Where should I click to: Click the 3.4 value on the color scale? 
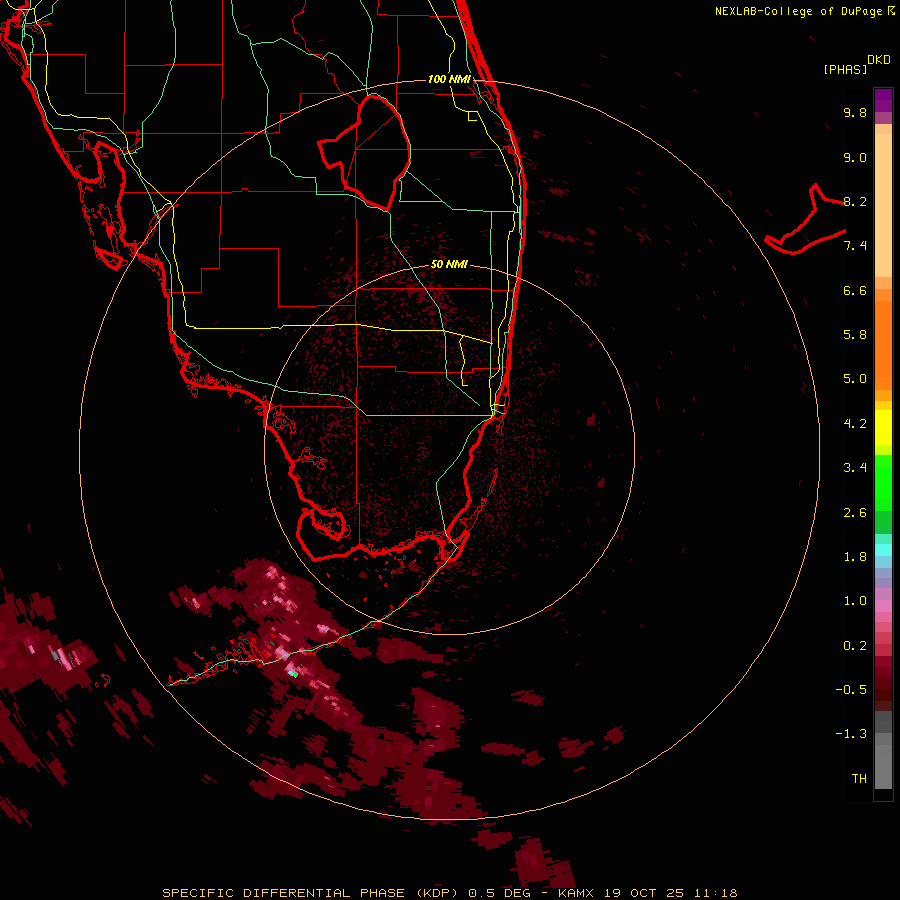click(x=855, y=468)
